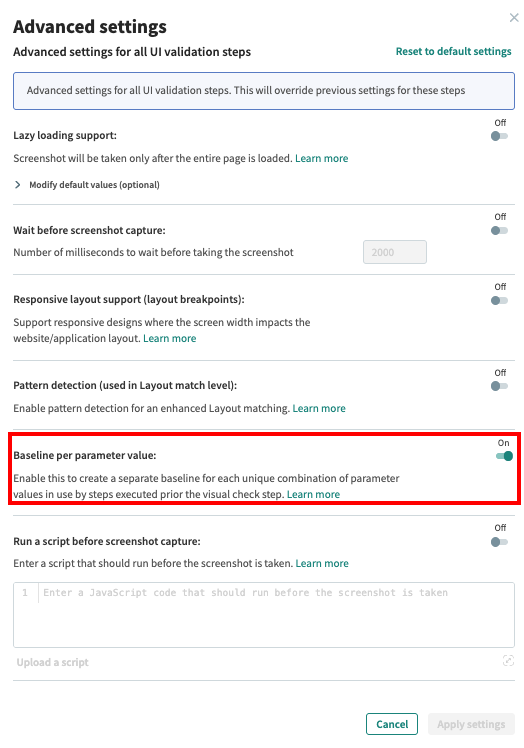Open Learn more link for Lazy loading
524x748 pixels.
click(x=322, y=158)
